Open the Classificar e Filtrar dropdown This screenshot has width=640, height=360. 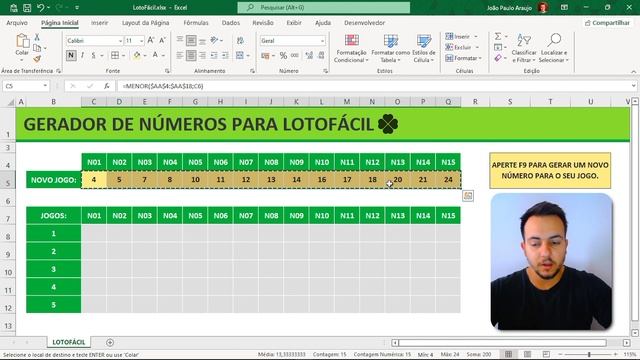coord(524,49)
